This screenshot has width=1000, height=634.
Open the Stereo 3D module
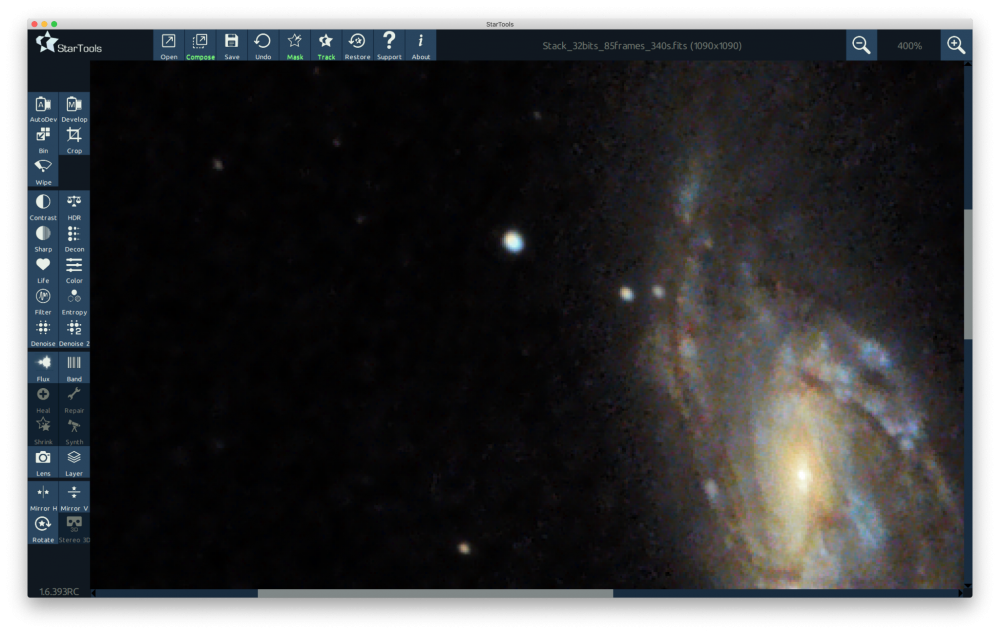pyautogui.click(x=74, y=529)
